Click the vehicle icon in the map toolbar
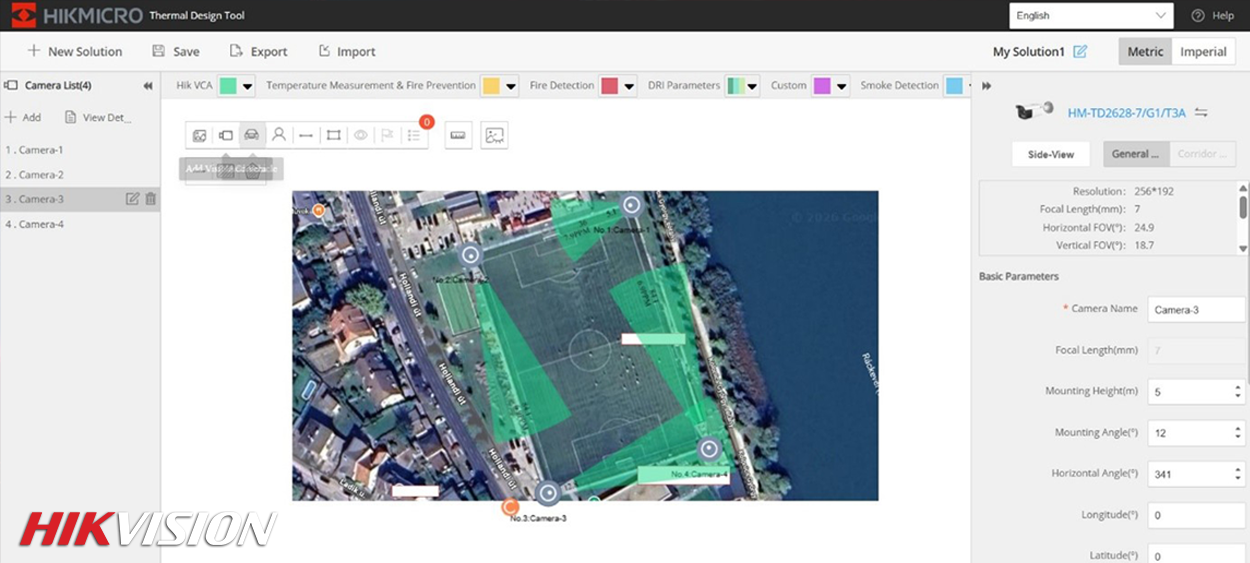Image resolution: width=1250 pixels, height=563 pixels. tap(252, 135)
